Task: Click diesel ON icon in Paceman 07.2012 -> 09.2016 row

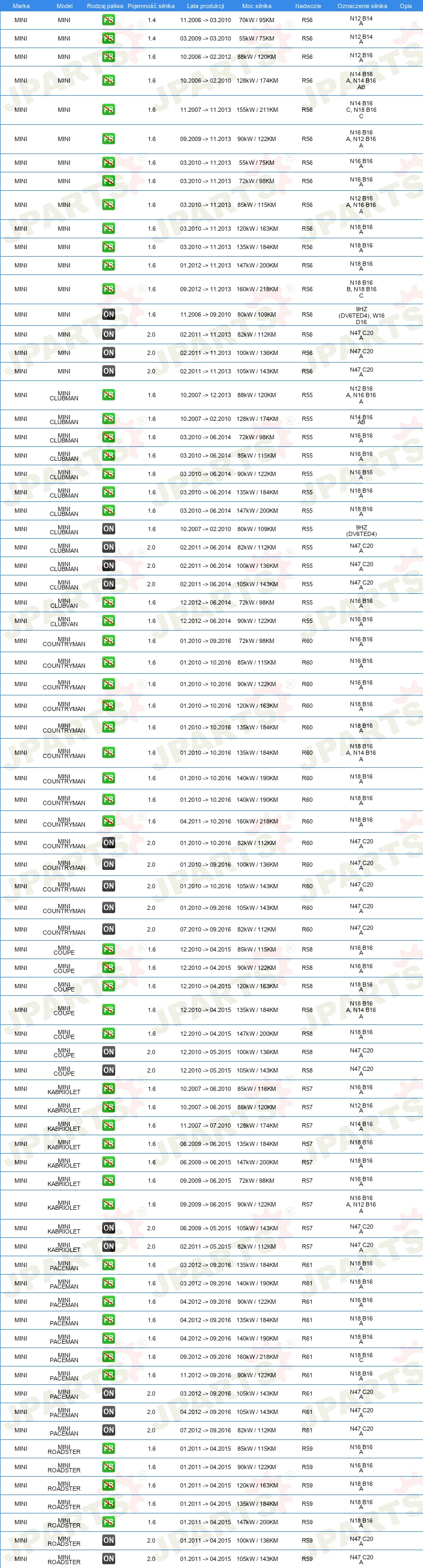Action: point(109,1430)
